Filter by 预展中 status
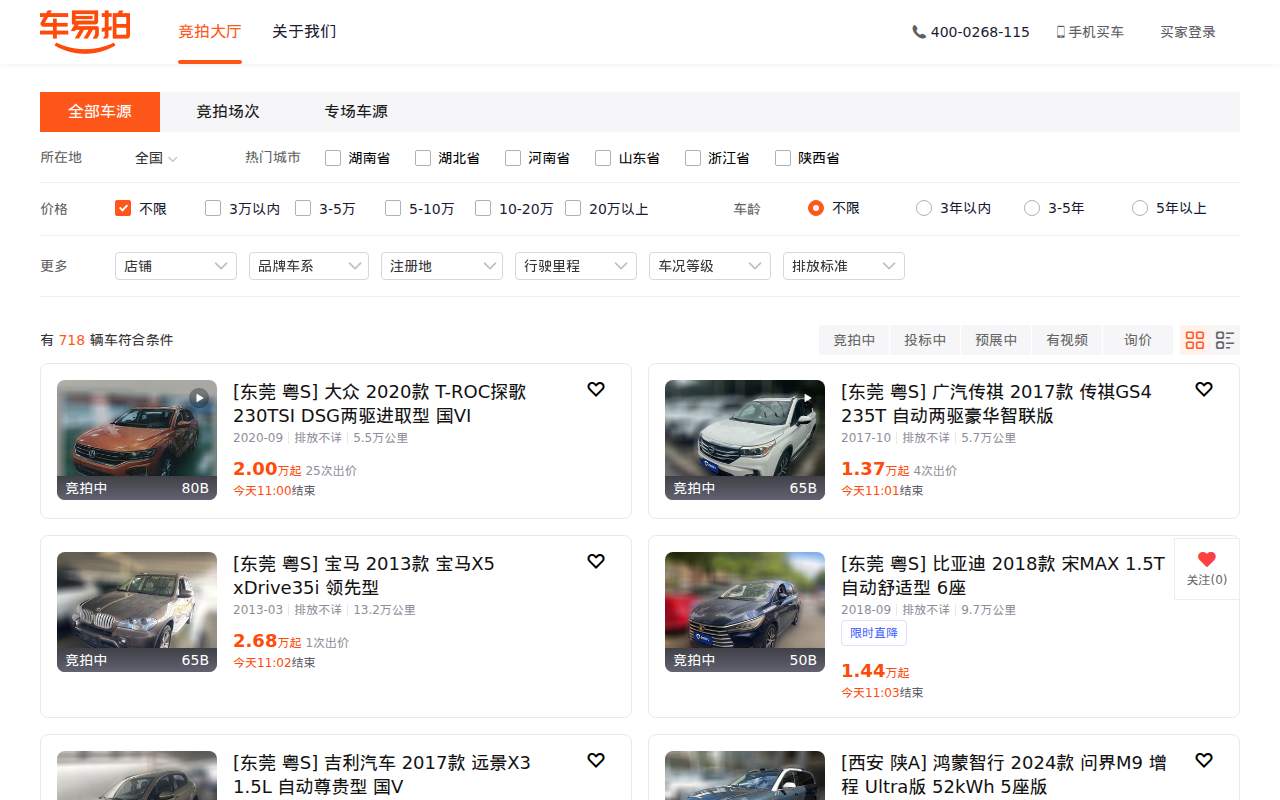Screen dimensions: 1280x800 click(x=996, y=340)
